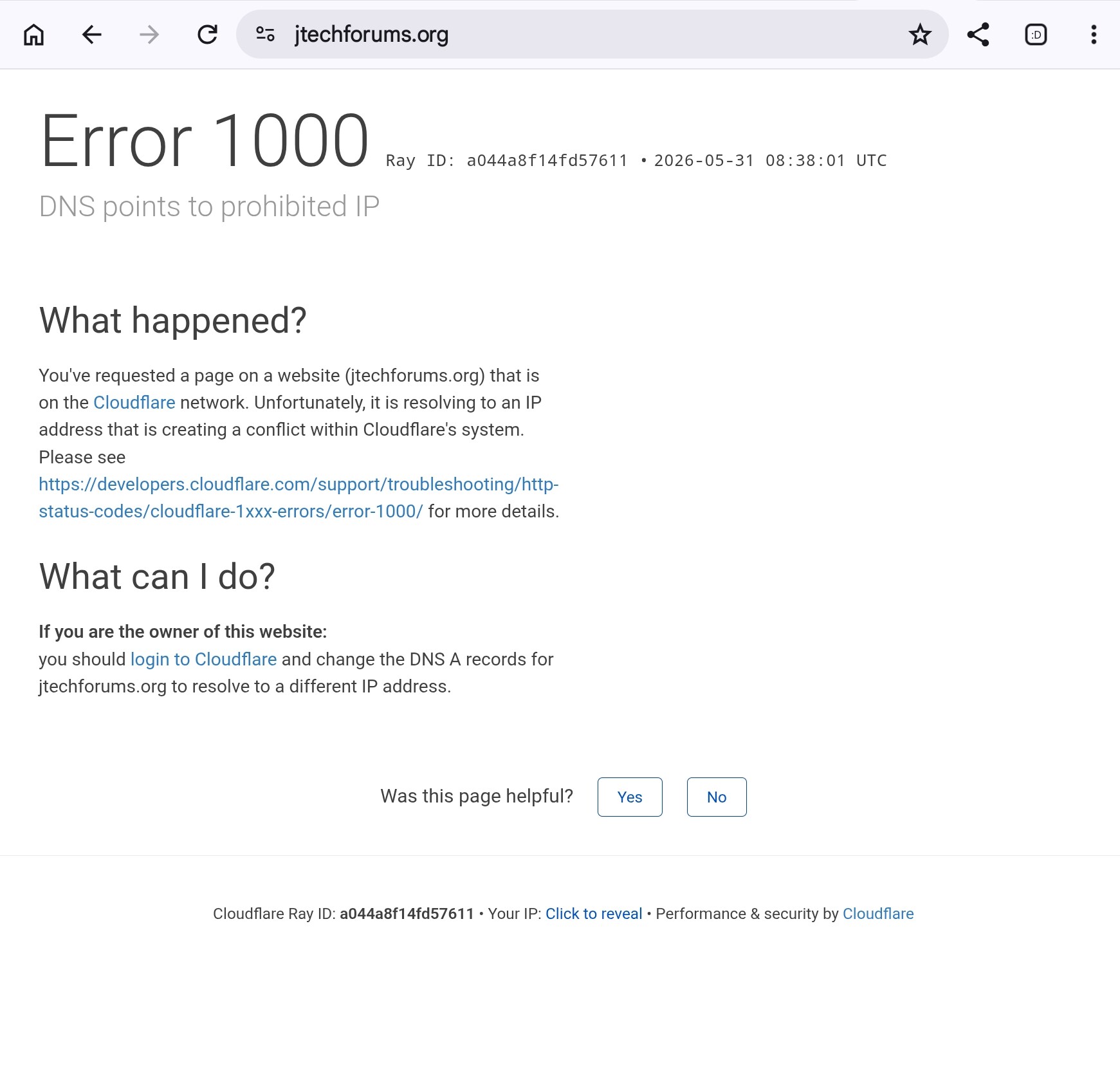Open the Cloudflare link in What happened
Screen dimensions: 1120x1076
[x=134, y=403]
